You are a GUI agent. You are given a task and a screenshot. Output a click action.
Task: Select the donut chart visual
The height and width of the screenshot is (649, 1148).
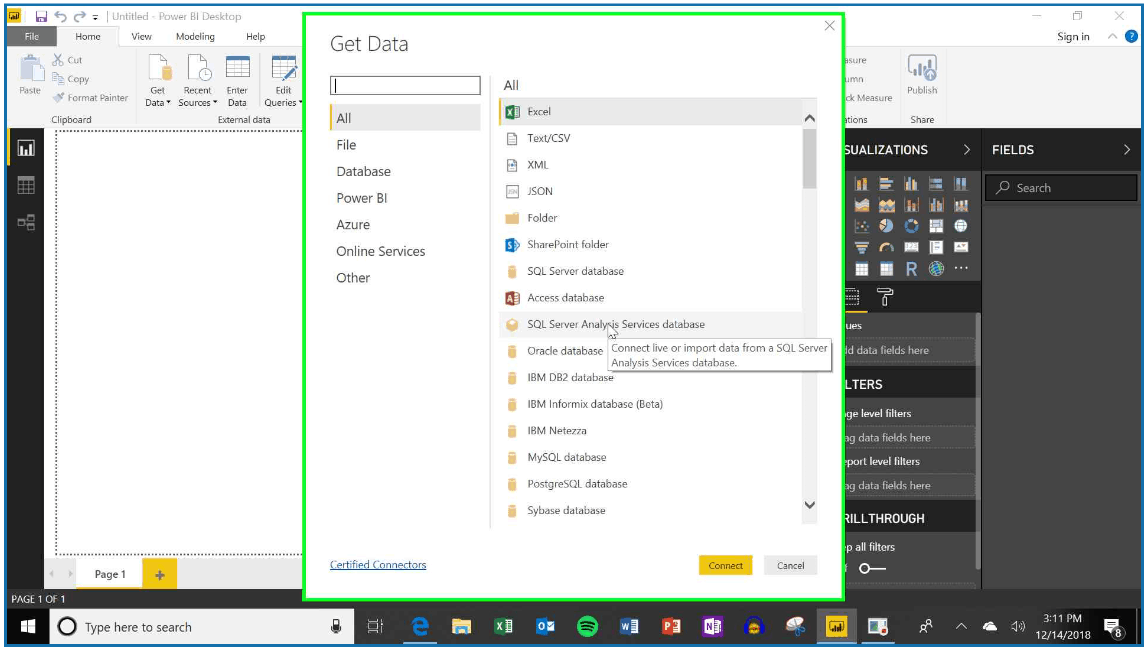tap(911, 226)
